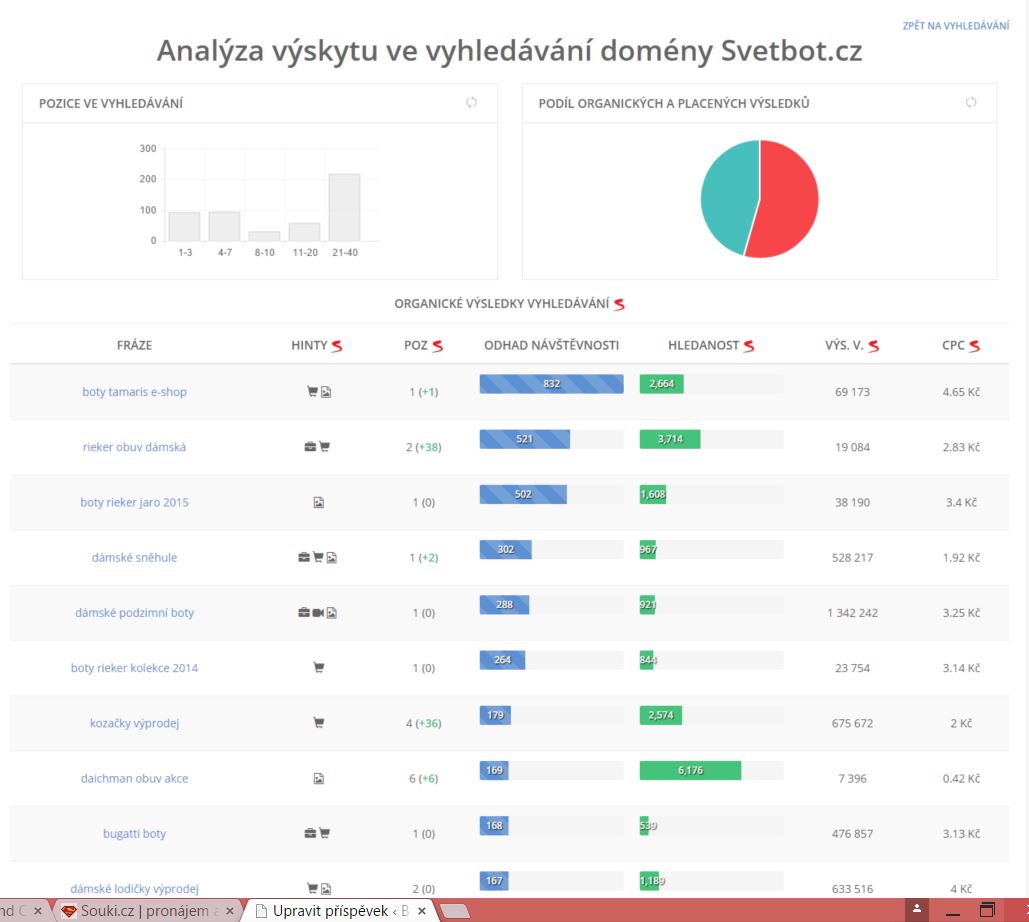Click the 4-7 bar in position chart
This screenshot has height=922, width=1029.
pyautogui.click(x=224, y=226)
